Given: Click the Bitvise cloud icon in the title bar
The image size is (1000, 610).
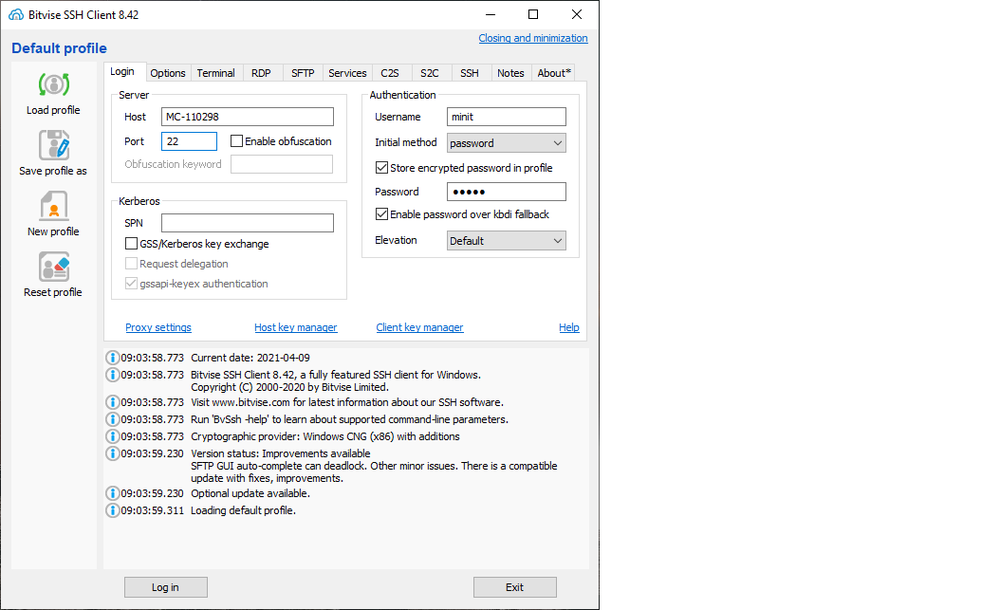Looking at the screenshot, I should [14, 14].
